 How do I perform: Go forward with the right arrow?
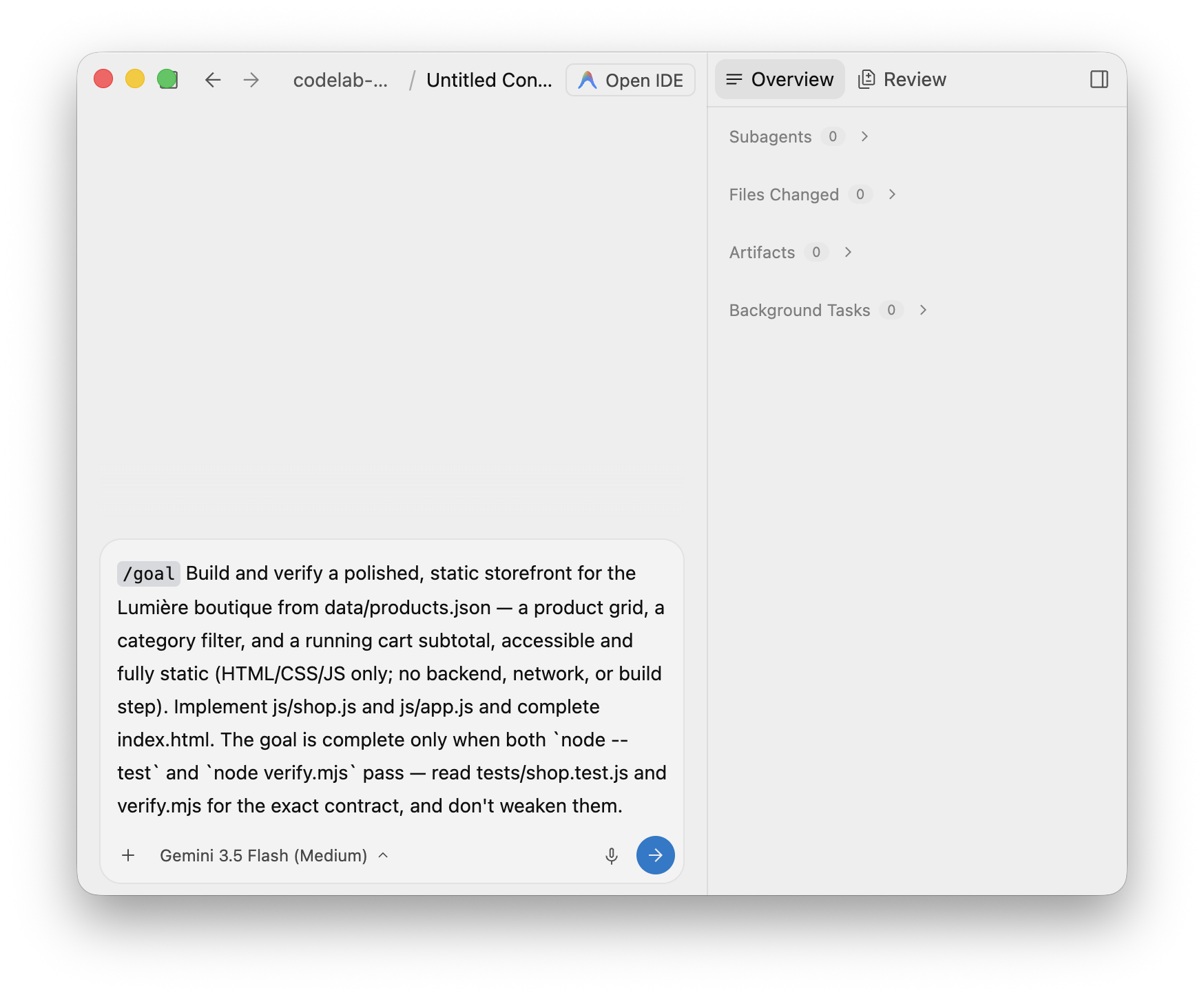pyautogui.click(x=251, y=80)
